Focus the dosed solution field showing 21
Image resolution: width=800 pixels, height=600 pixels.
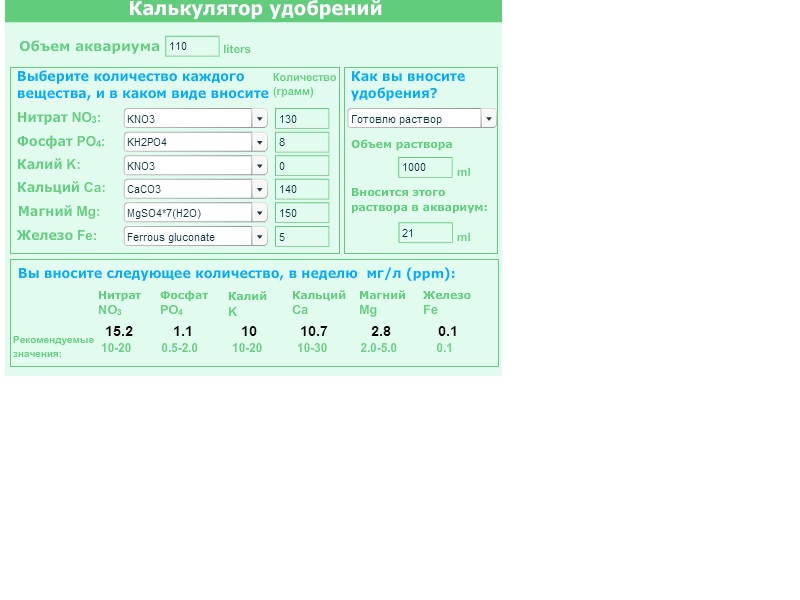tap(425, 233)
